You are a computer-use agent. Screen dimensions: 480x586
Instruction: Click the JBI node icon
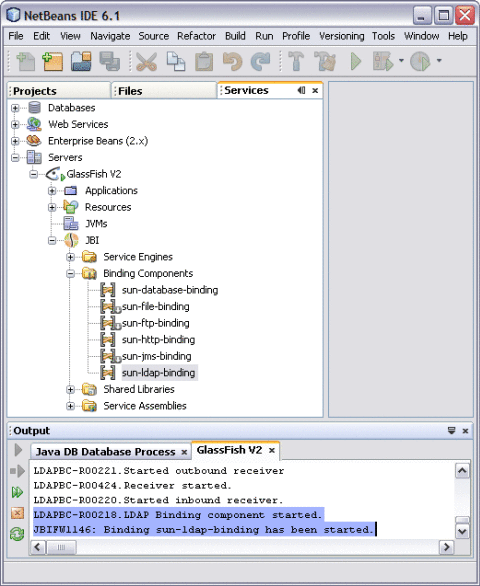click(x=71, y=240)
